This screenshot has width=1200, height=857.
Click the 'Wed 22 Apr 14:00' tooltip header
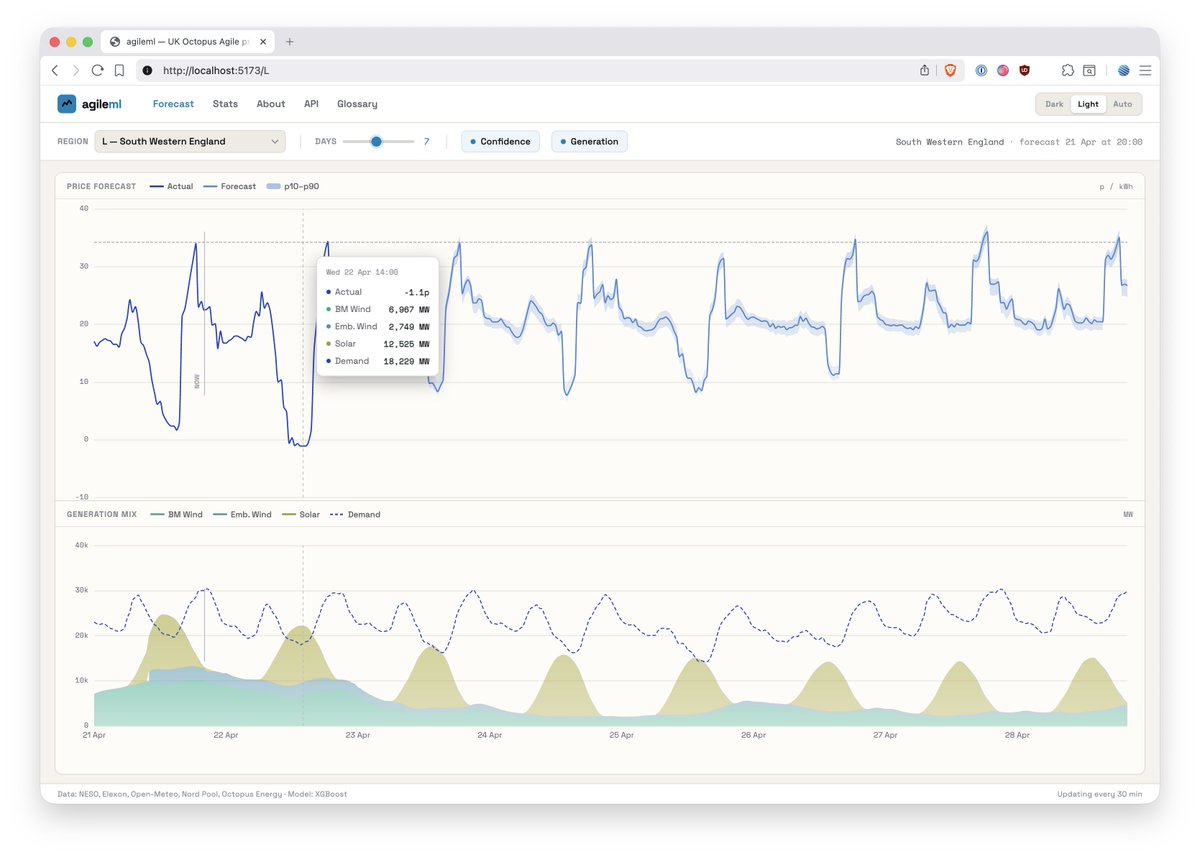coord(362,272)
